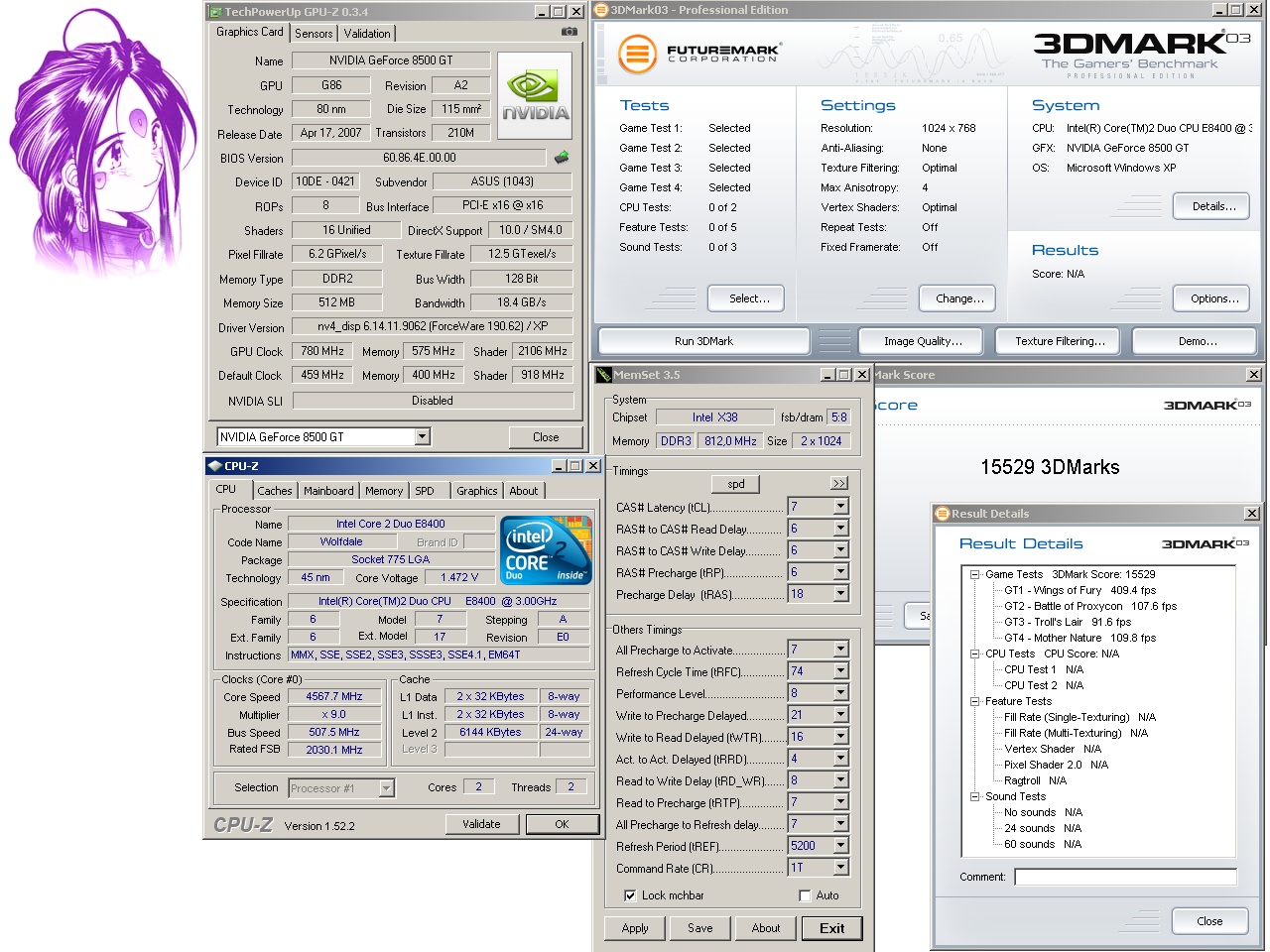Open the Command Rate (CR) dropdown

click(x=840, y=868)
